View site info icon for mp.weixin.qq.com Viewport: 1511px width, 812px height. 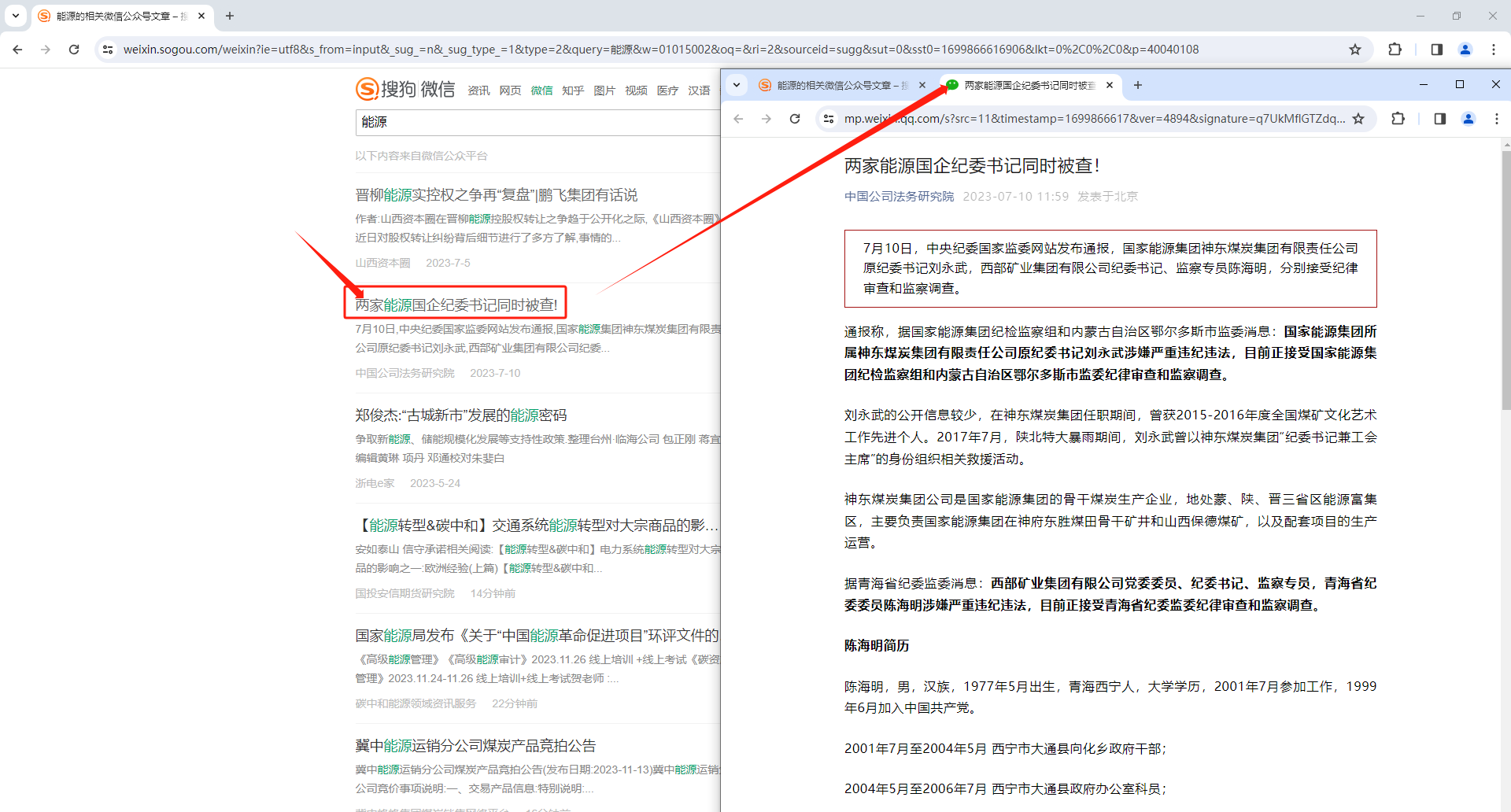tap(828, 119)
